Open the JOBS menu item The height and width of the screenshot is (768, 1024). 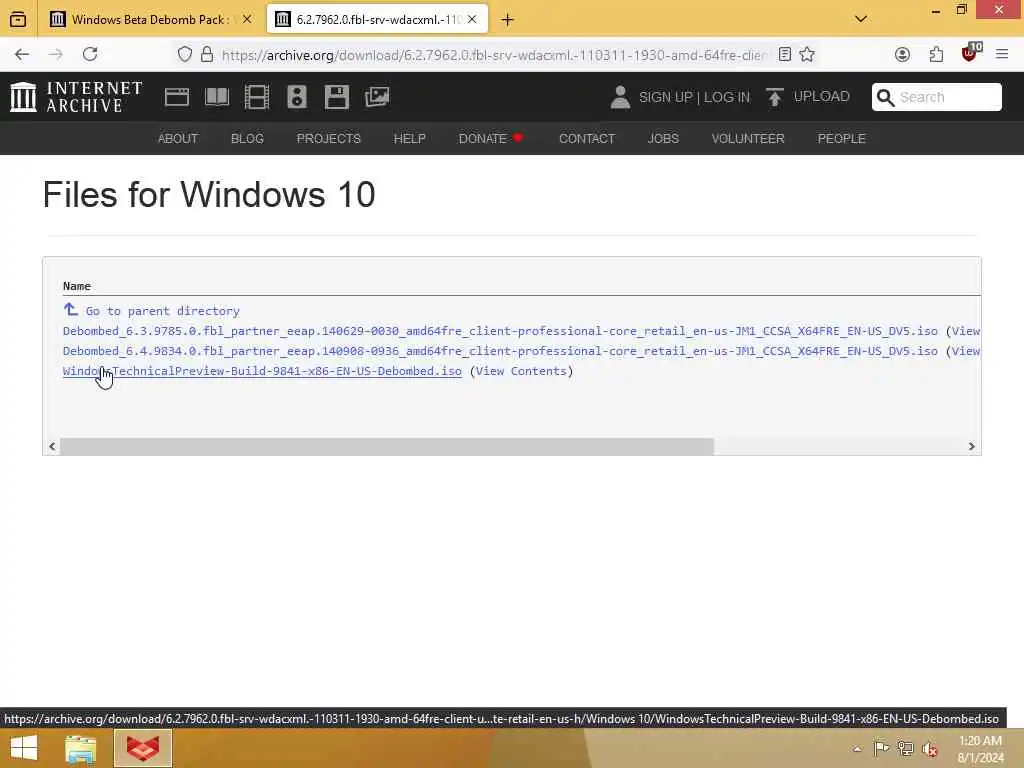(663, 138)
